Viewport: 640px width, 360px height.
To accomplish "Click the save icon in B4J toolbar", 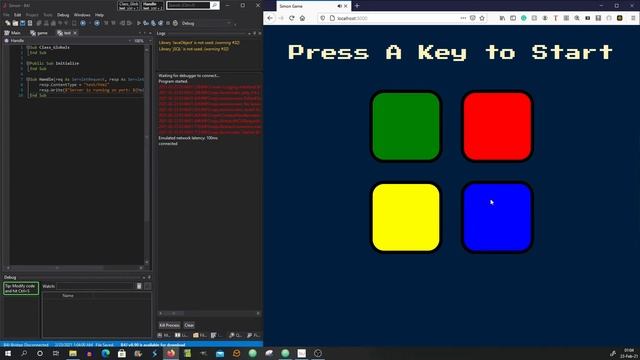I will coord(22,23).
